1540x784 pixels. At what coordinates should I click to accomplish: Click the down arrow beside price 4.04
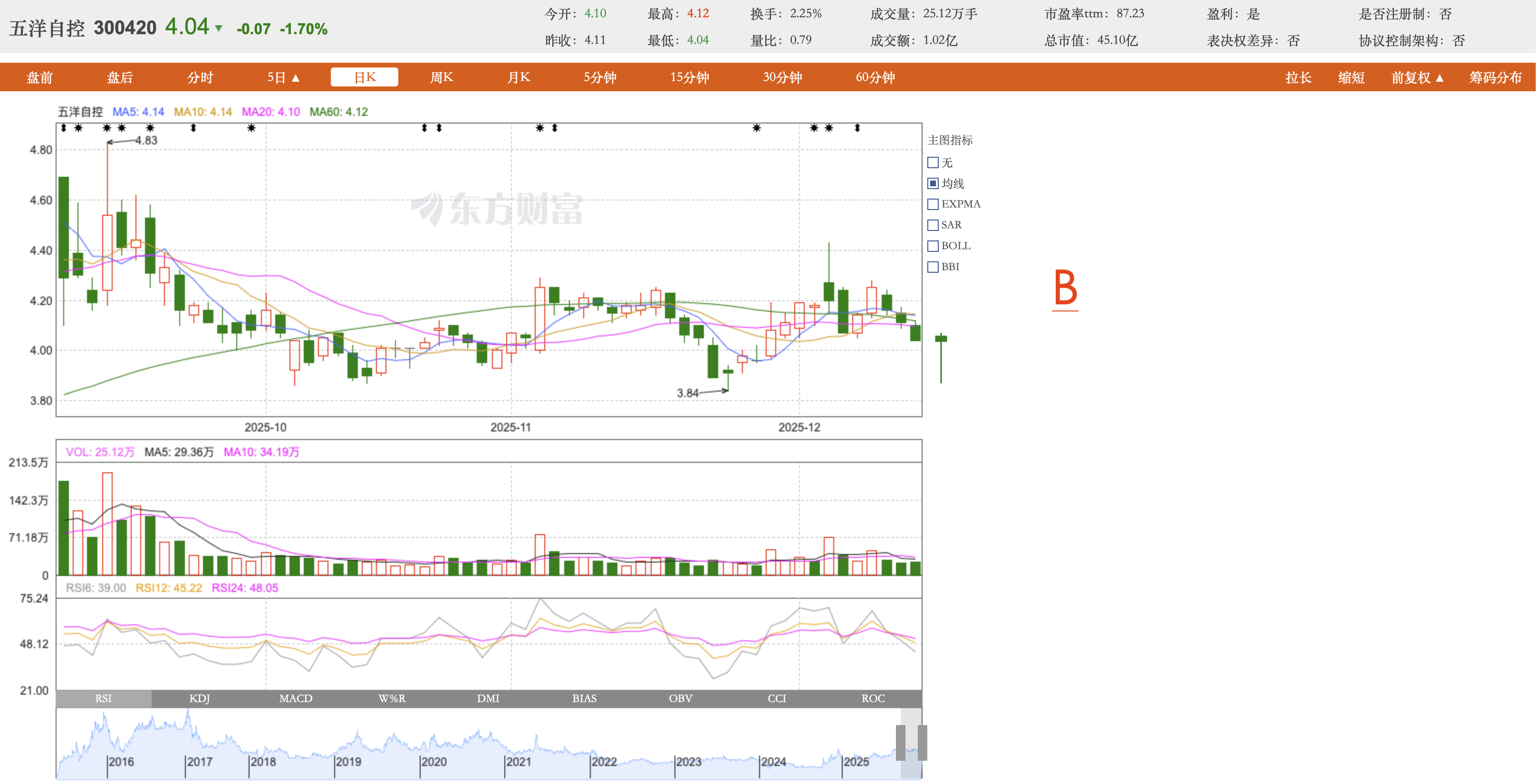pos(219,28)
